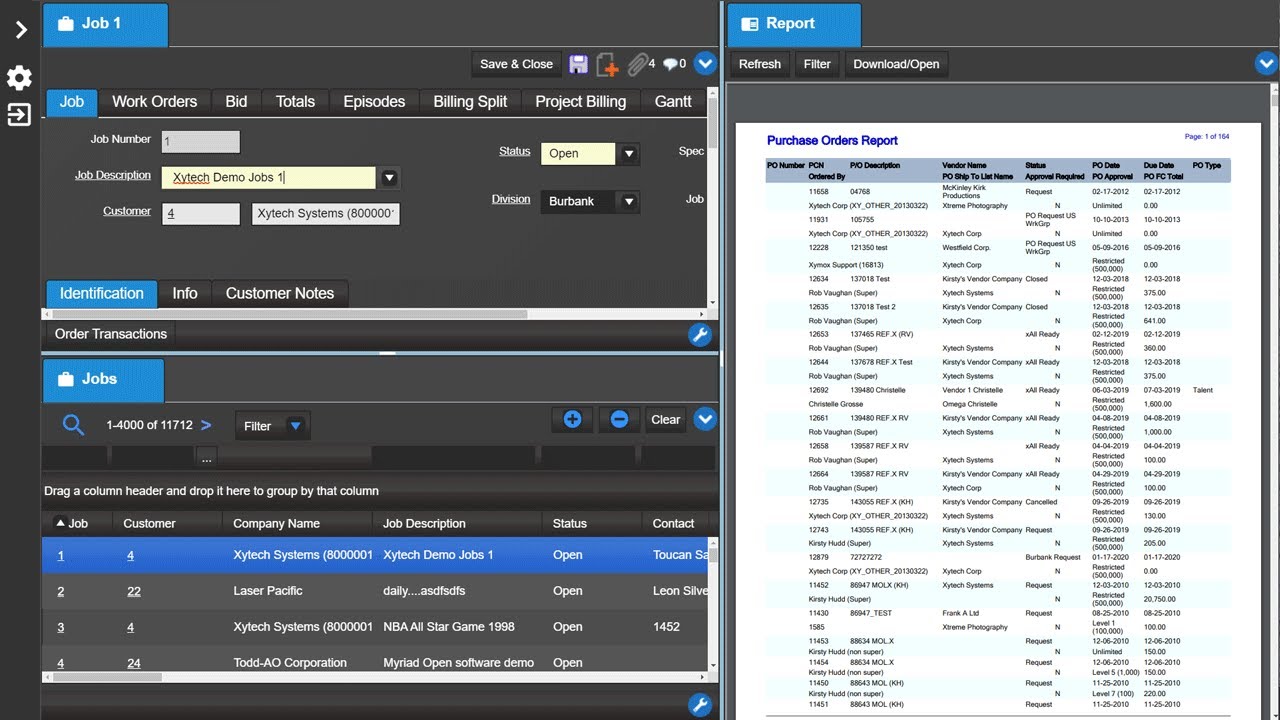Click the save floppy disk icon
Screen dimensions: 1280x720
point(578,65)
